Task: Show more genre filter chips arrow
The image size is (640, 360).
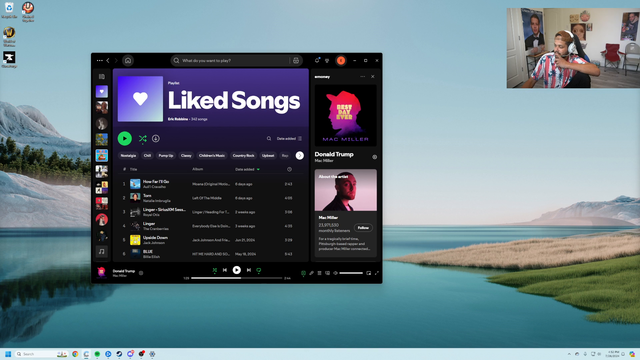Action: (x=300, y=156)
